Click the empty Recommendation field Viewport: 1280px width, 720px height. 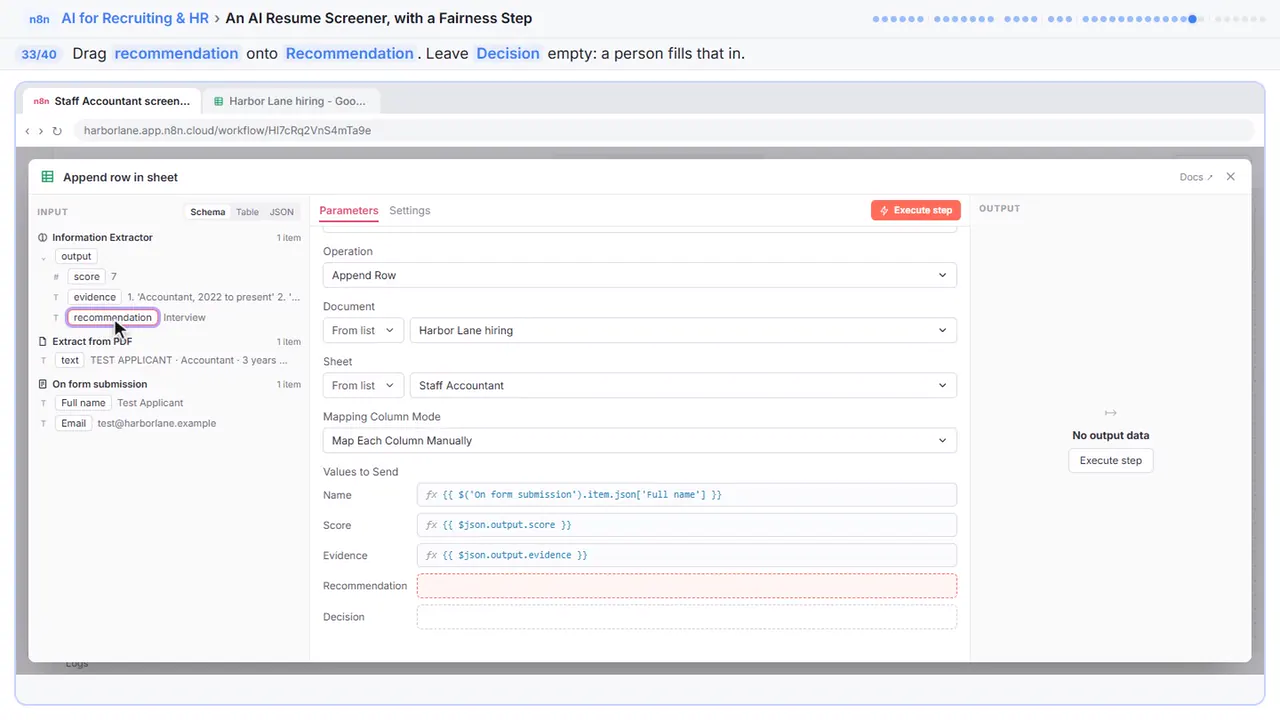(x=687, y=586)
